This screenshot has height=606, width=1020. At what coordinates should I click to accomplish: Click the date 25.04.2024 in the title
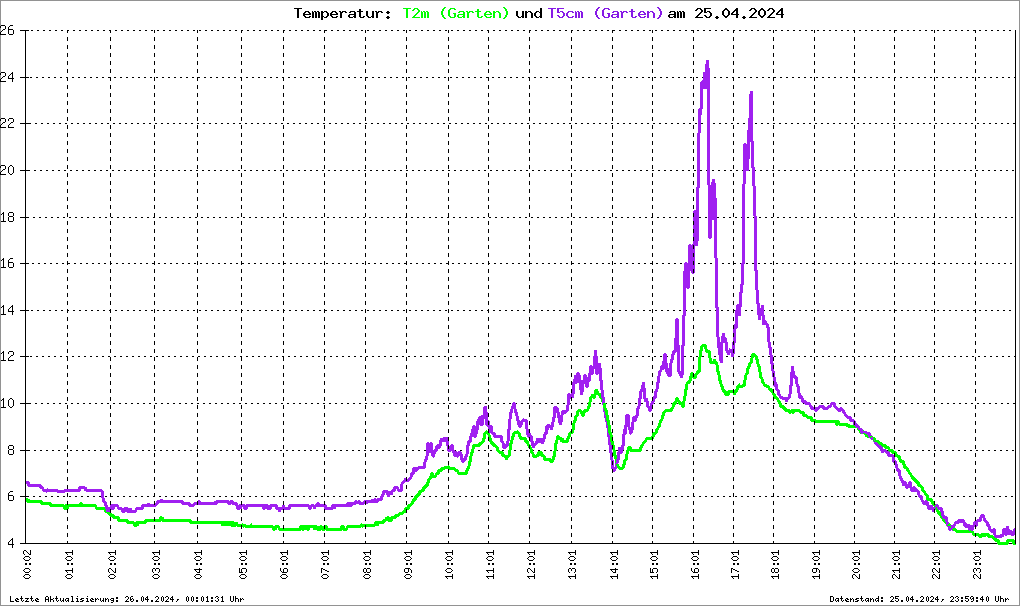click(x=739, y=13)
